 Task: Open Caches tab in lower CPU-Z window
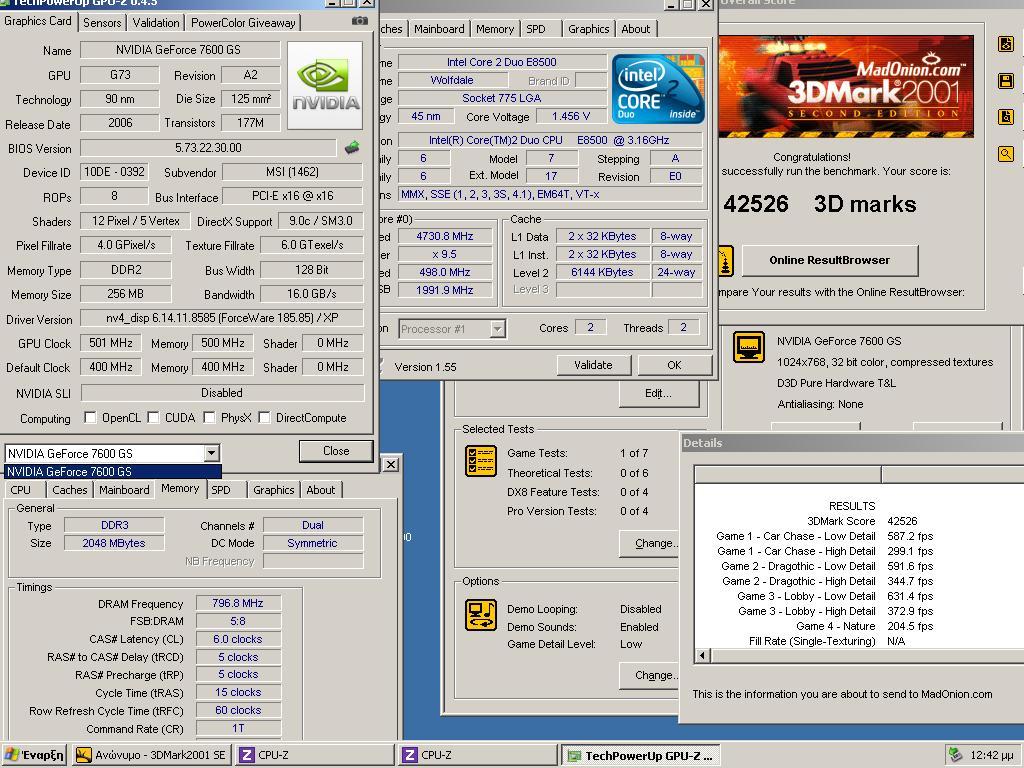pyautogui.click(x=69, y=490)
